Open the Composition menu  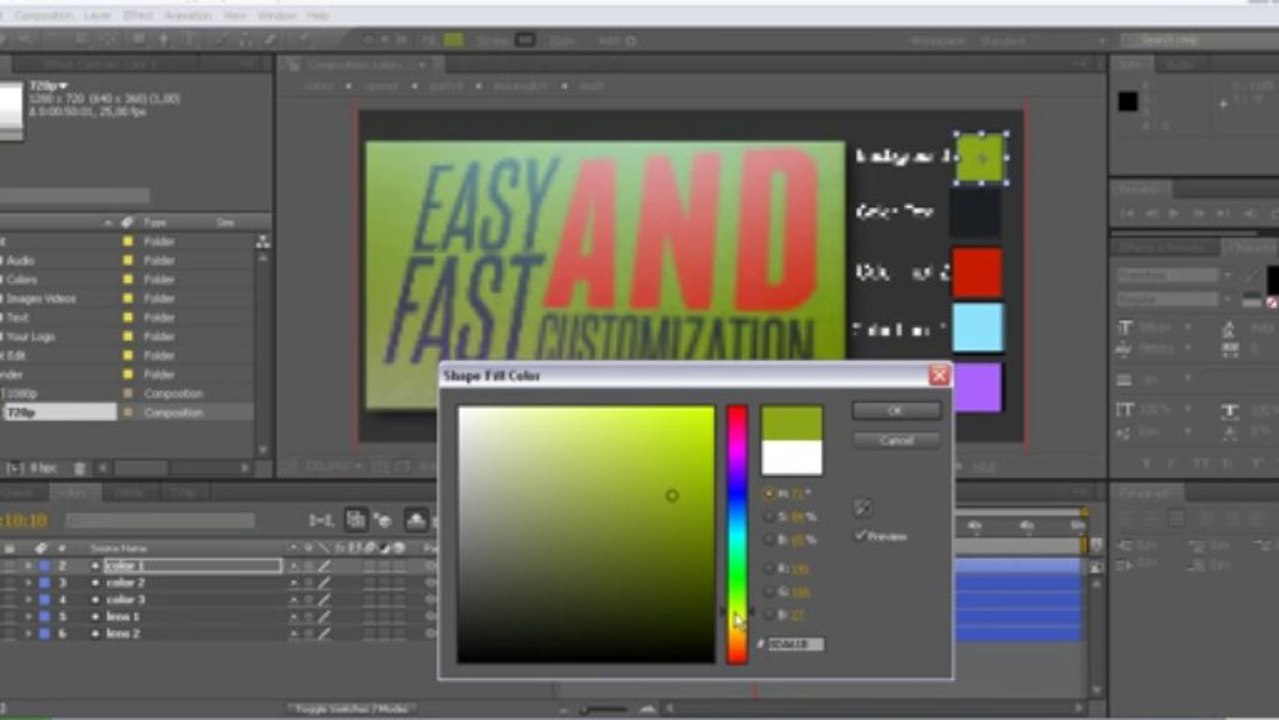(x=45, y=16)
